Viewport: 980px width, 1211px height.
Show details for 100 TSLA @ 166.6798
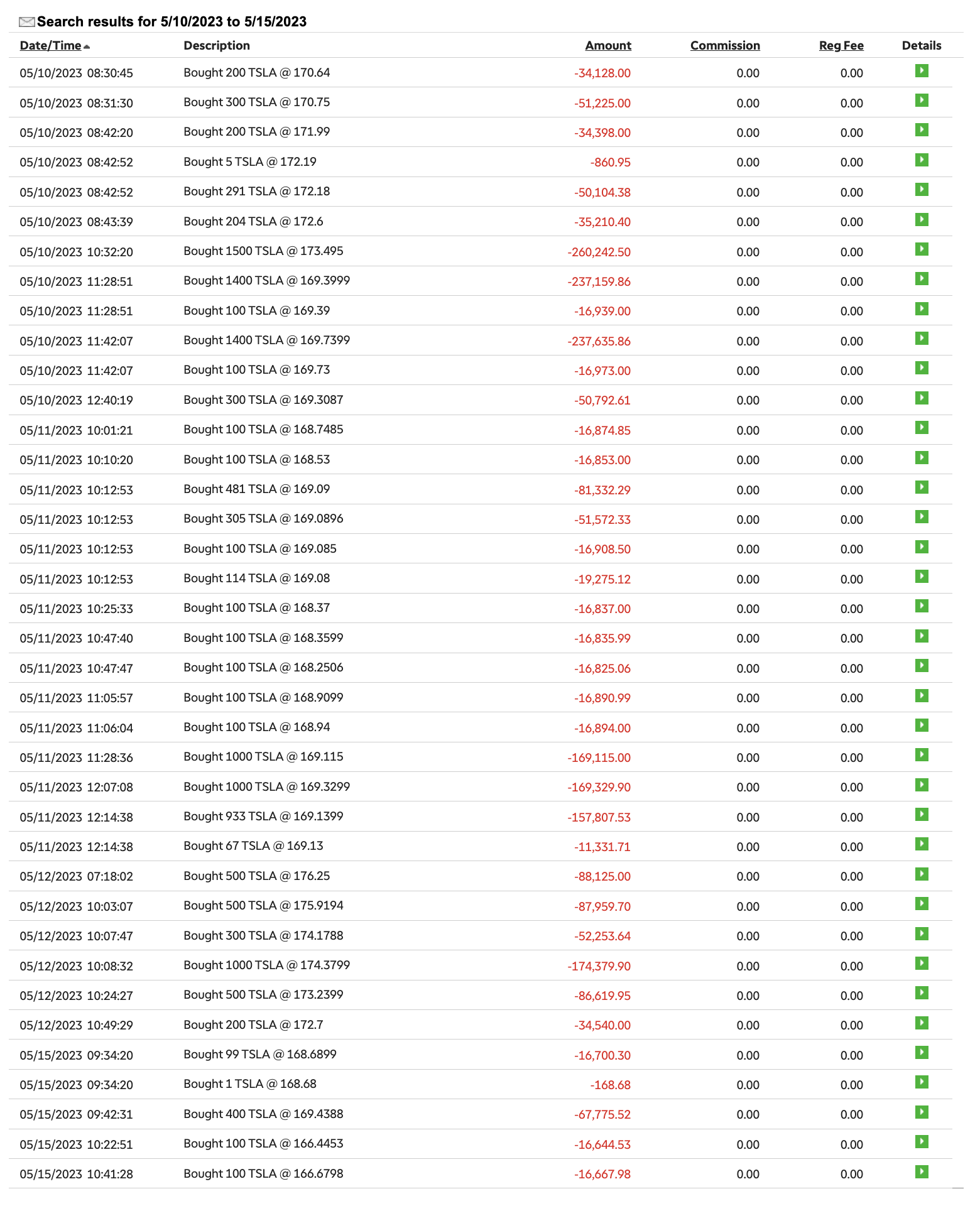click(x=922, y=1171)
